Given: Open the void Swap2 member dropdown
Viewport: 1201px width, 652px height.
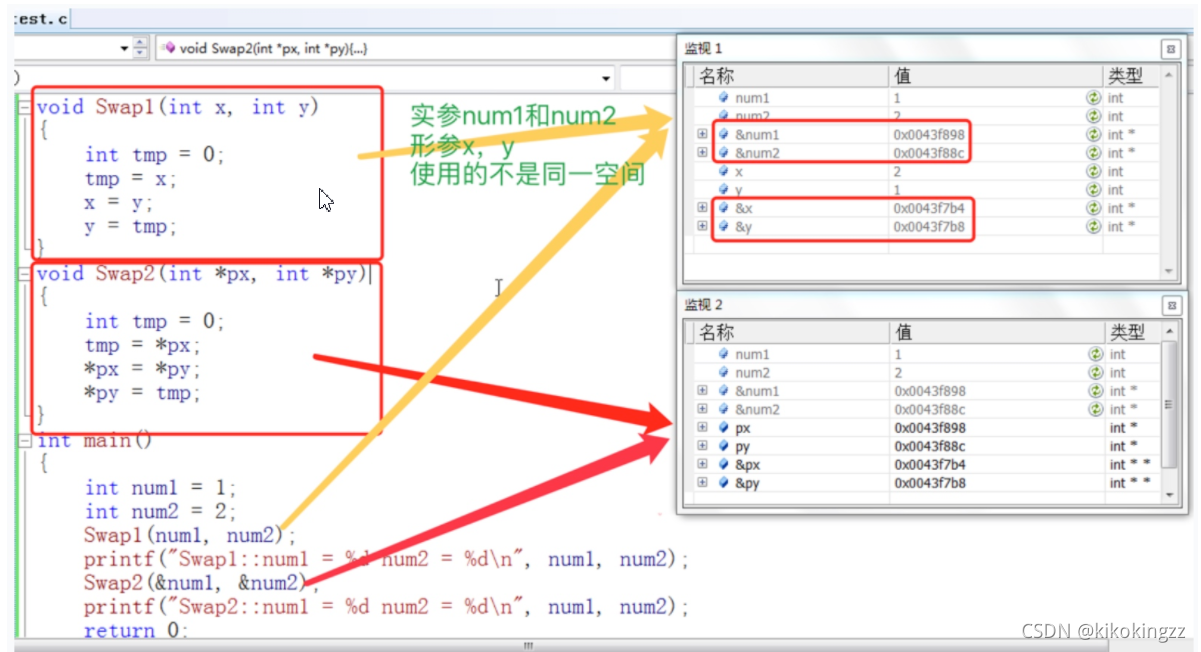Looking at the screenshot, I should pos(418,47).
